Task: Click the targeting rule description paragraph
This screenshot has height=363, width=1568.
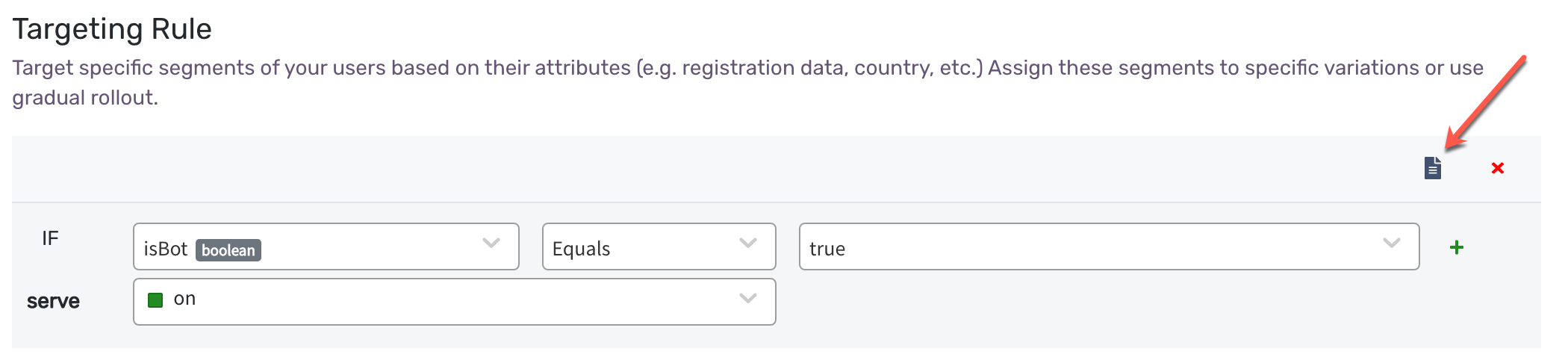Action: tap(747, 82)
